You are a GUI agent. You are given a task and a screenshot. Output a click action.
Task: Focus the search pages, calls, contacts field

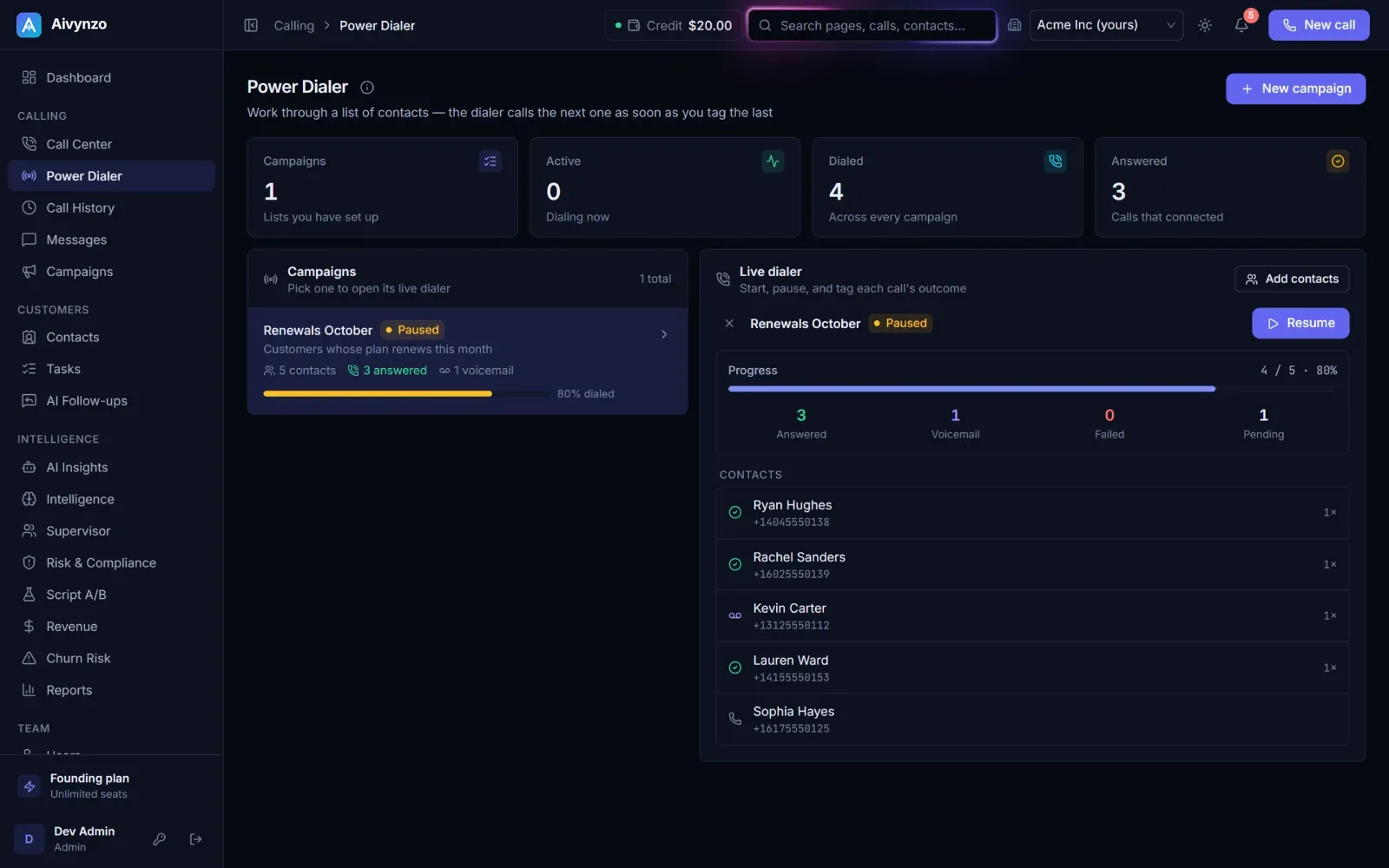872,25
